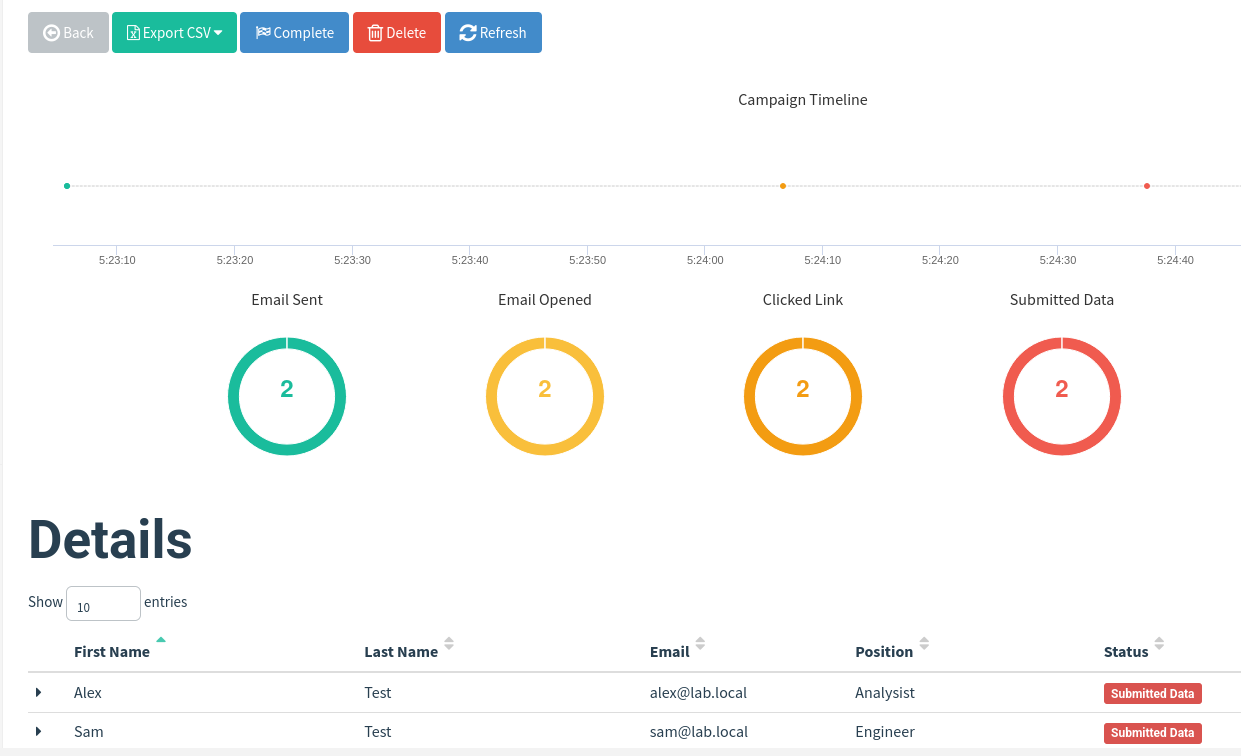
Task: Click the red timeline dot
Action: click(1147, 186)
